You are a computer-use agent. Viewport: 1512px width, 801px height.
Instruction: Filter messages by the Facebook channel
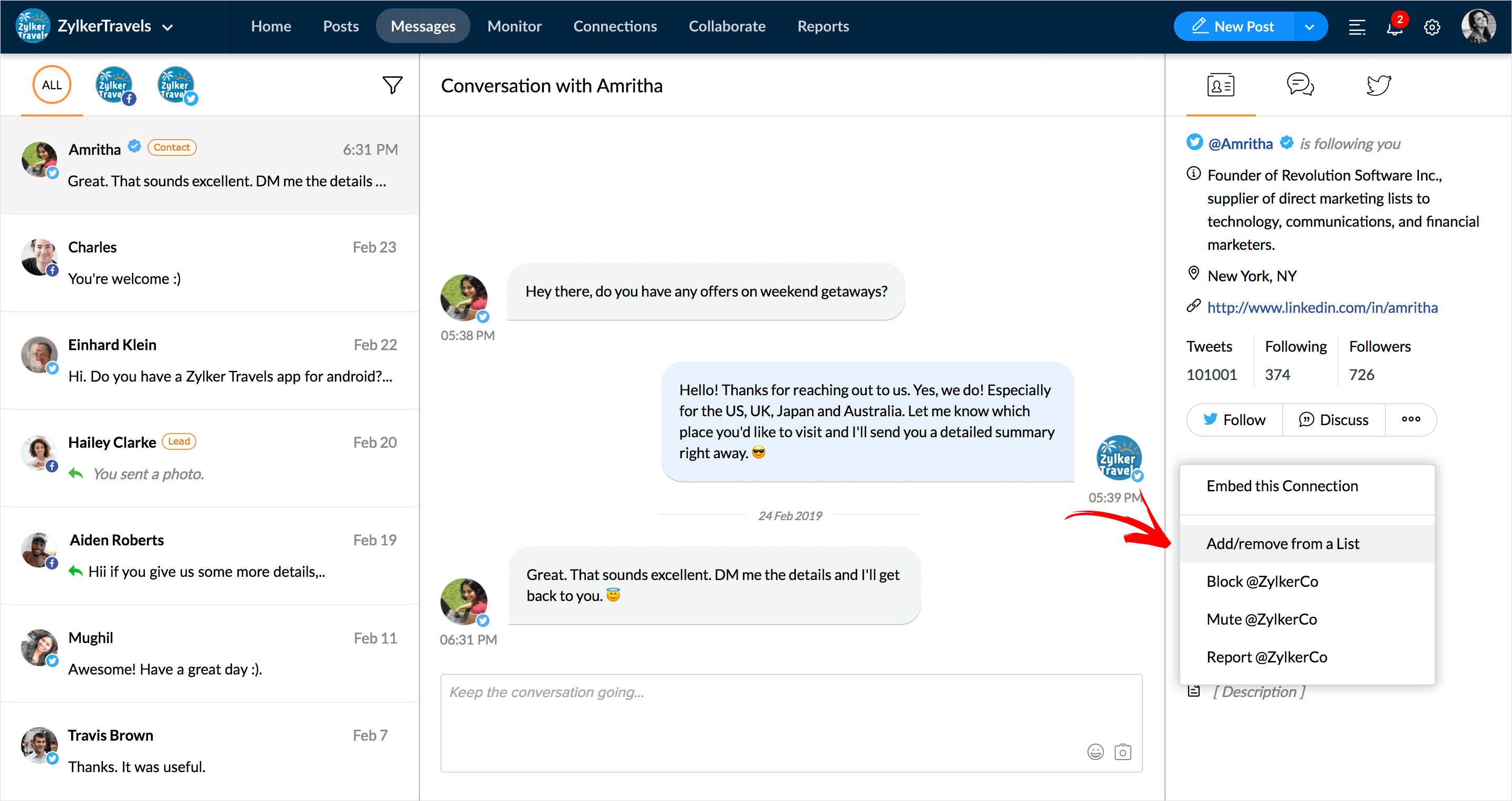[114, 86]
